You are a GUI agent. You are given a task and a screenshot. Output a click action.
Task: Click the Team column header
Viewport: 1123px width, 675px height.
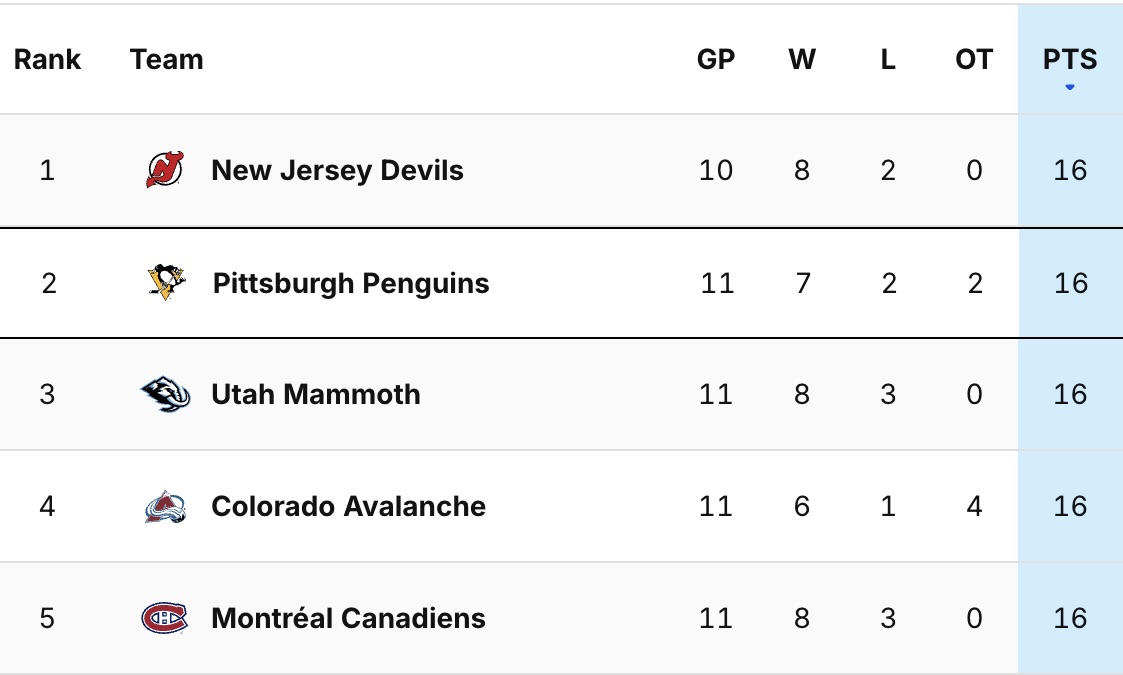[x=167, y=60]
